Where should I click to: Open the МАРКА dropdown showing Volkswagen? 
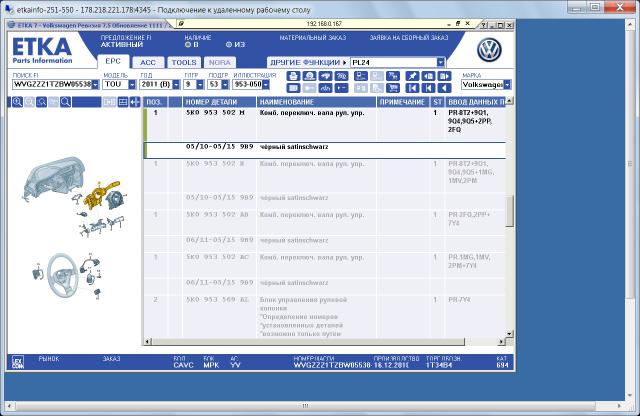pos(507,85)
